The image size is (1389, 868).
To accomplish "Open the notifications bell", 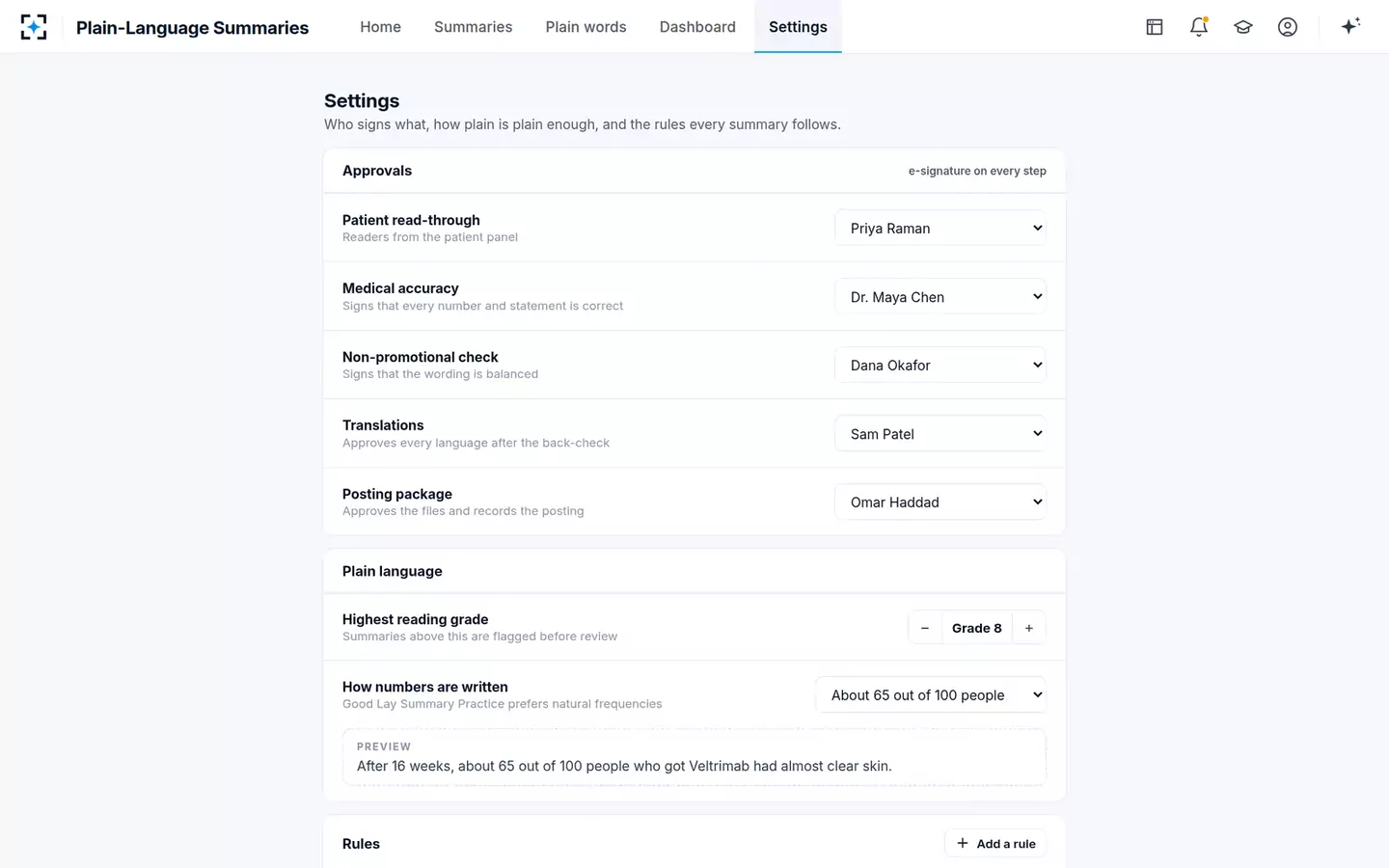I will [1199, 27].
